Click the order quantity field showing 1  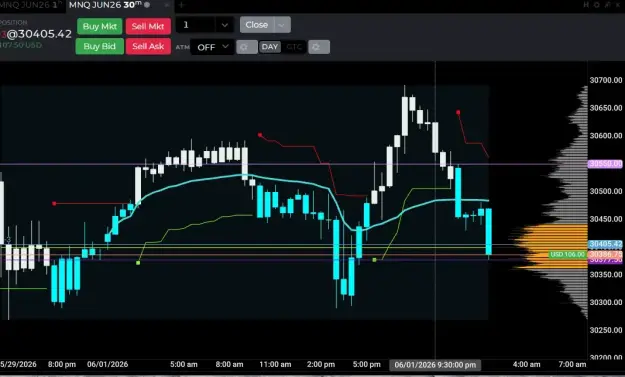coord(196,25)
